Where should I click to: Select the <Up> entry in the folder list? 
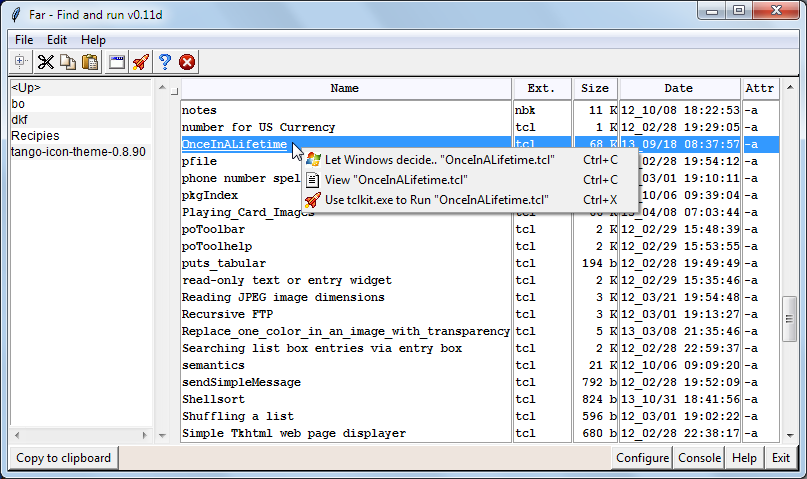(80, 88)
